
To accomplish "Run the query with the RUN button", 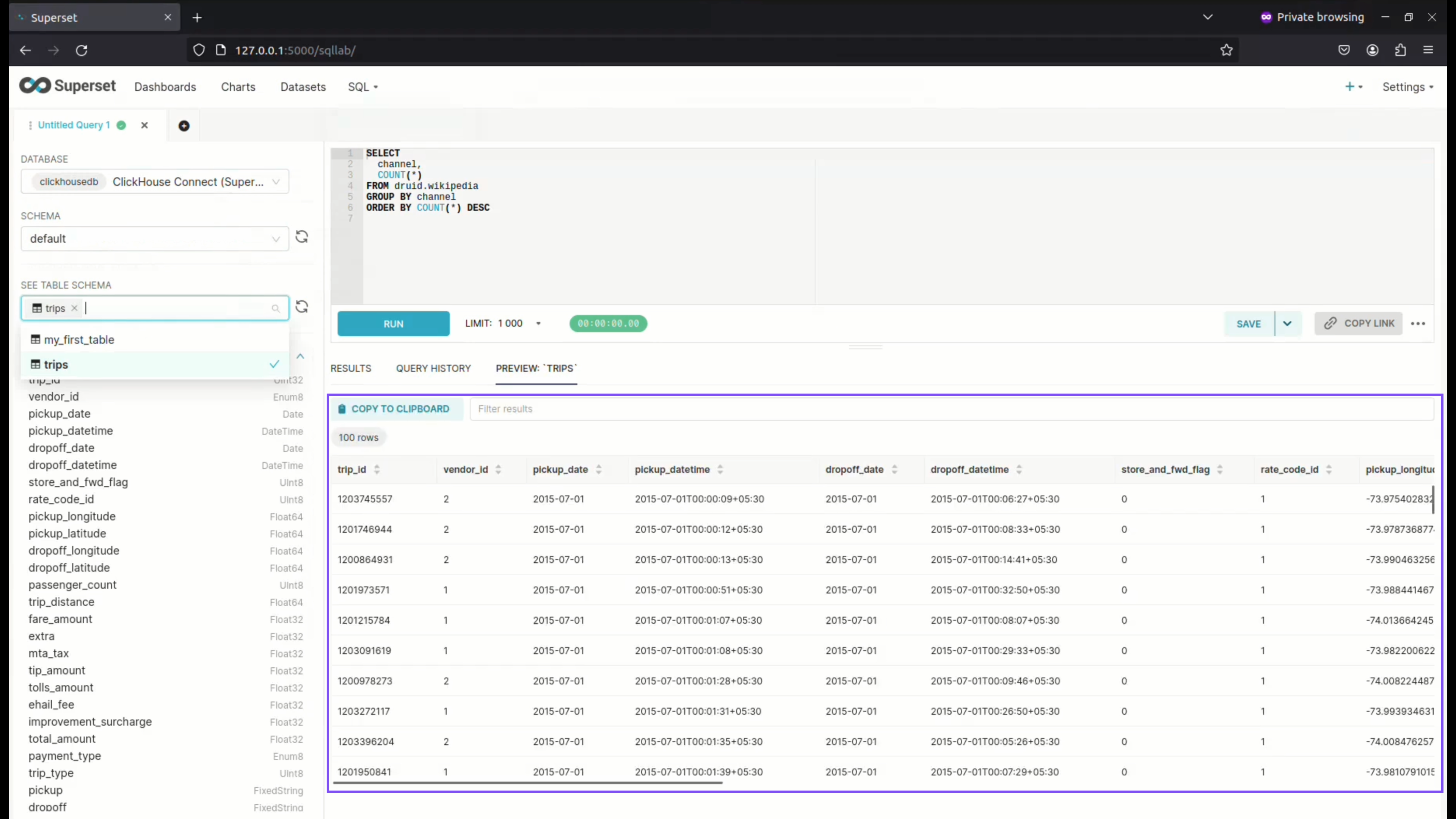I will [x=392, y=323].
